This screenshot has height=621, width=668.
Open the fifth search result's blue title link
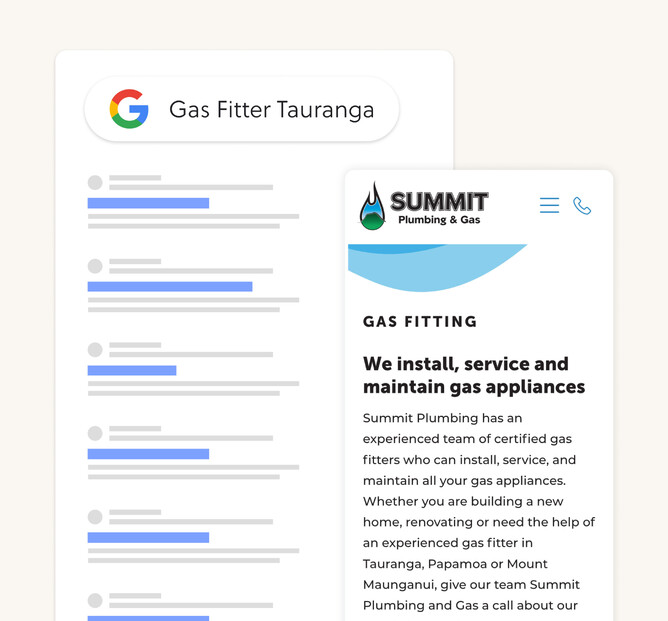tap(148, 538)
